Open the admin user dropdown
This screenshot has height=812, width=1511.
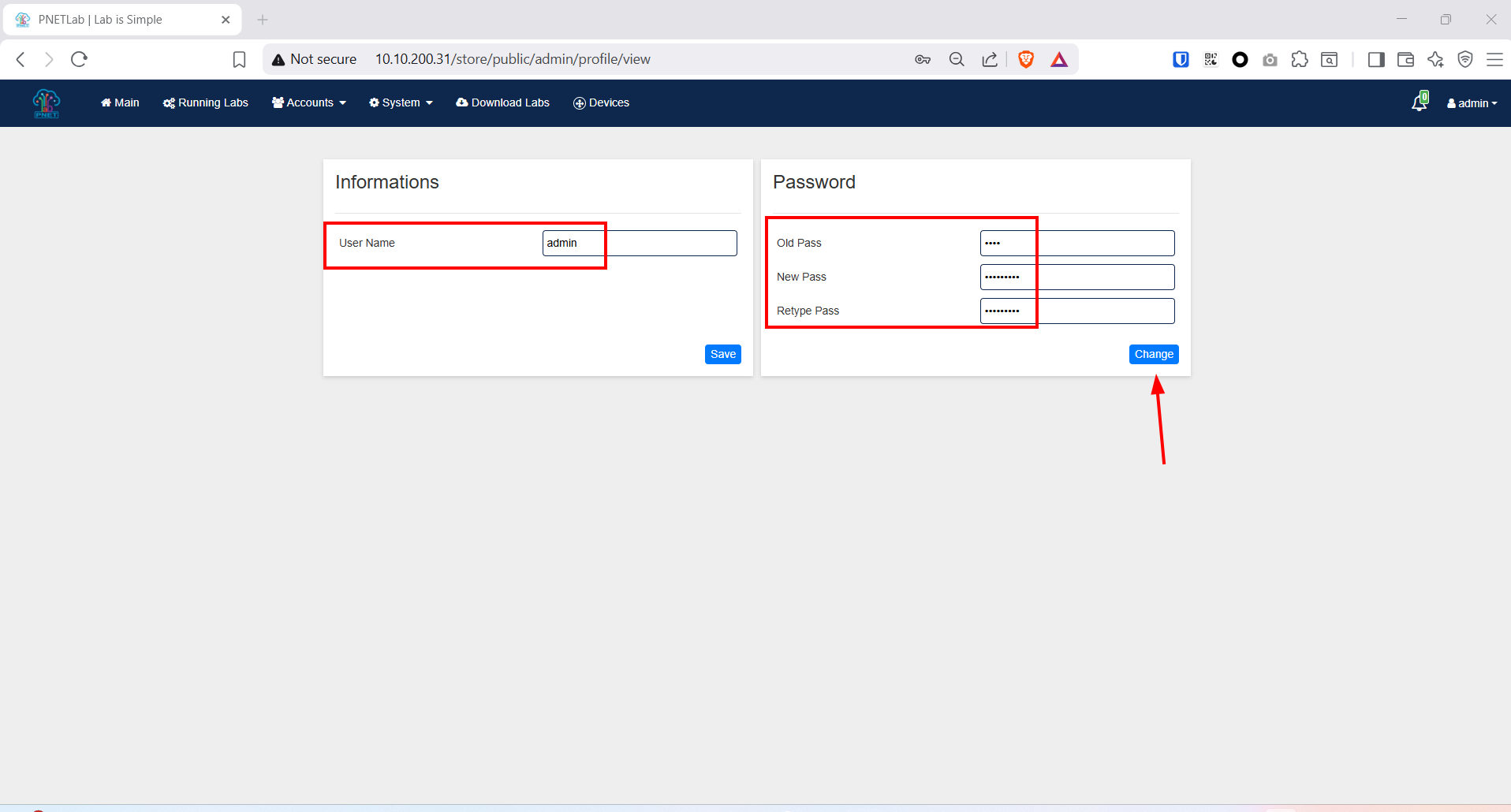[x=1472, y=103]
